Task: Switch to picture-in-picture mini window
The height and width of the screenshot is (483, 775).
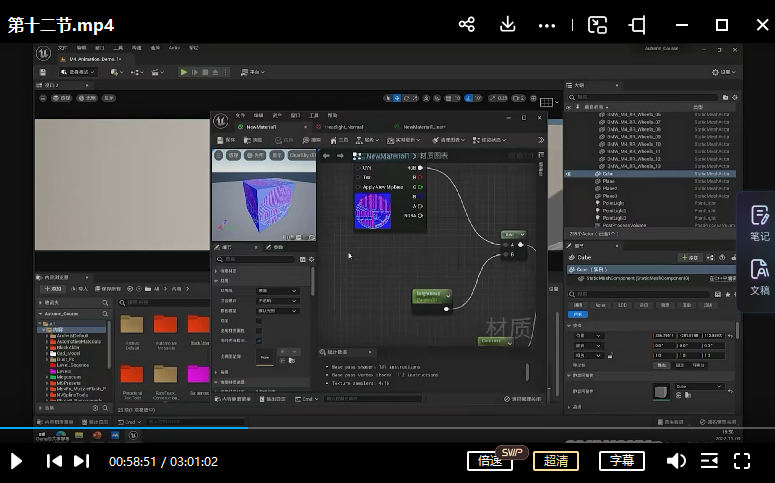Action: [597, 25]
